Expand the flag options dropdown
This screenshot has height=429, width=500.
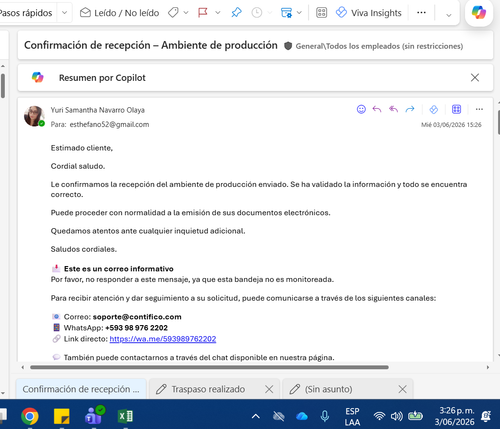coord(218,13)
